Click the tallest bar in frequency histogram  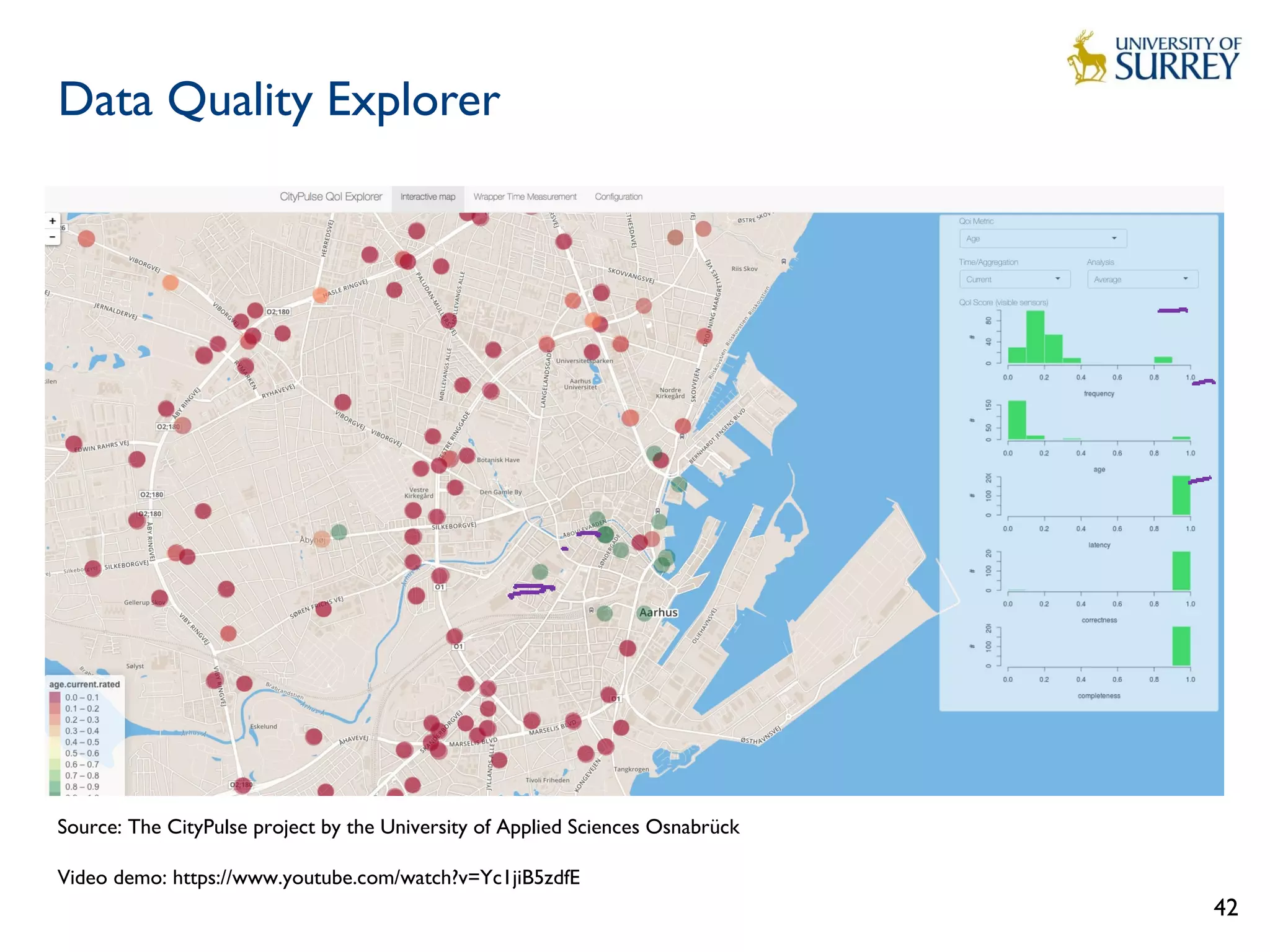click(1035, 337)
